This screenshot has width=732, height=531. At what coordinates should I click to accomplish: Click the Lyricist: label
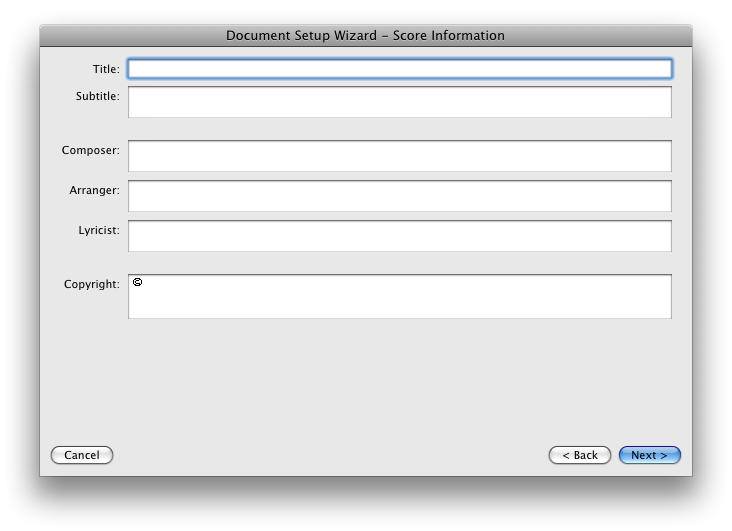click(x=99, y=230)
